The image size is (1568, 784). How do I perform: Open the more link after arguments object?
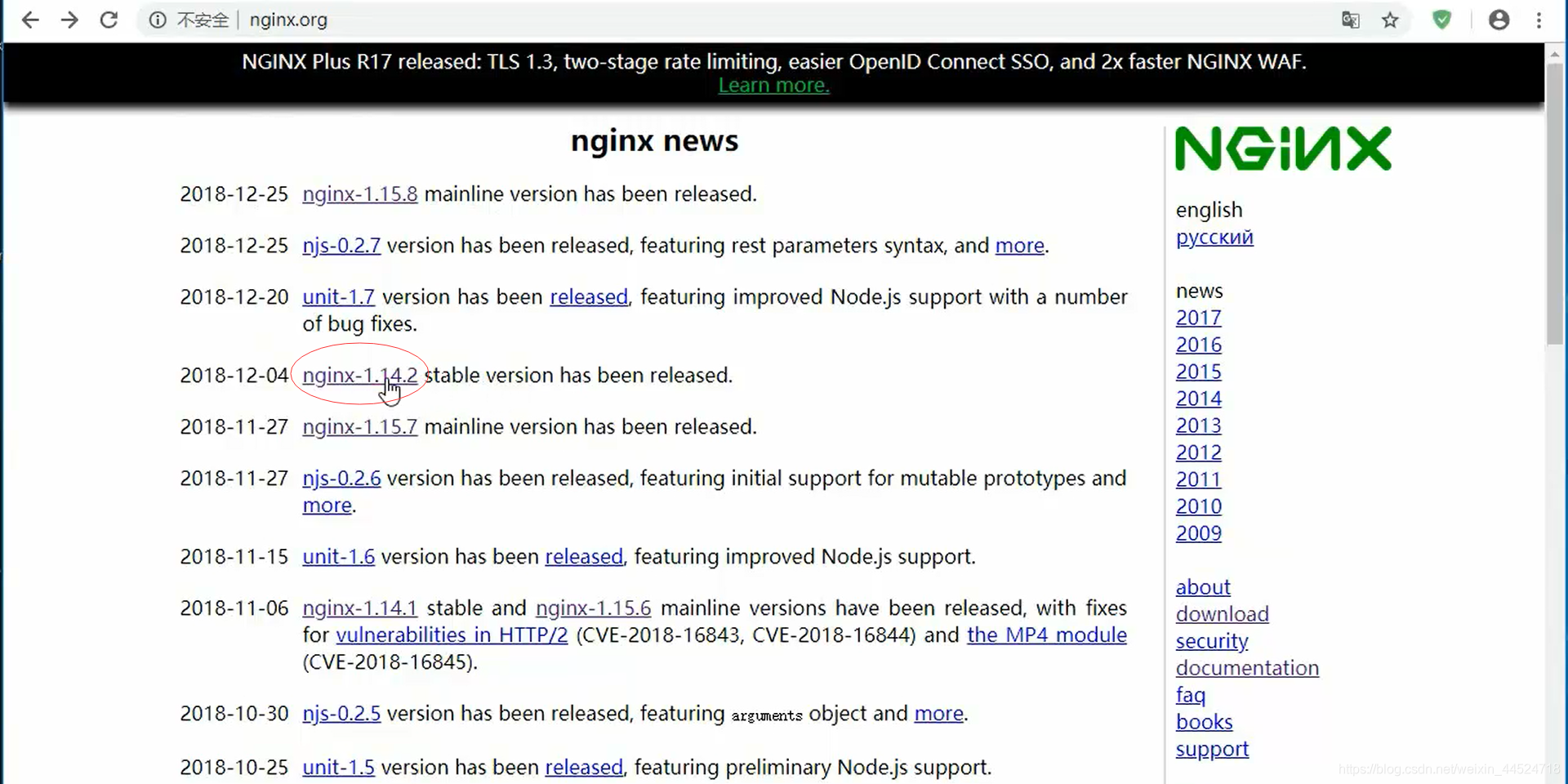click(x=939, y=714)
